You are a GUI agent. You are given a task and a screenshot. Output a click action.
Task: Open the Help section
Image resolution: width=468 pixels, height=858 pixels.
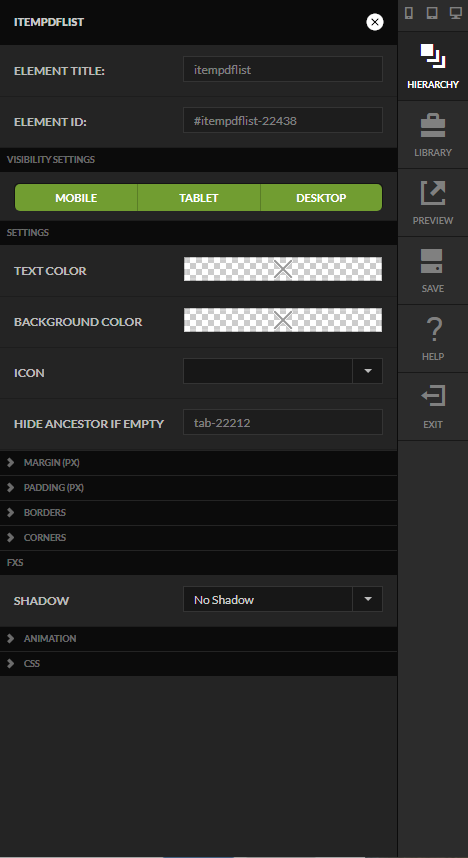click(x=433, y=339)
